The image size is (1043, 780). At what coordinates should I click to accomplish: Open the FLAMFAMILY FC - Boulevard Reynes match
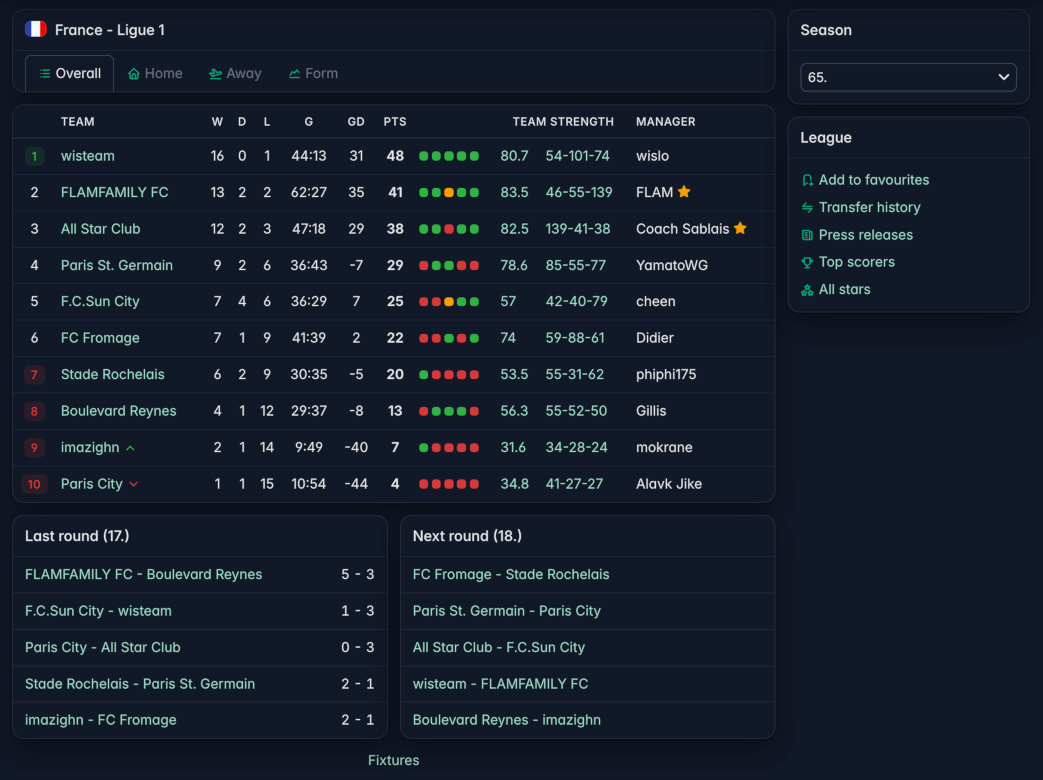tap(144, 575)
